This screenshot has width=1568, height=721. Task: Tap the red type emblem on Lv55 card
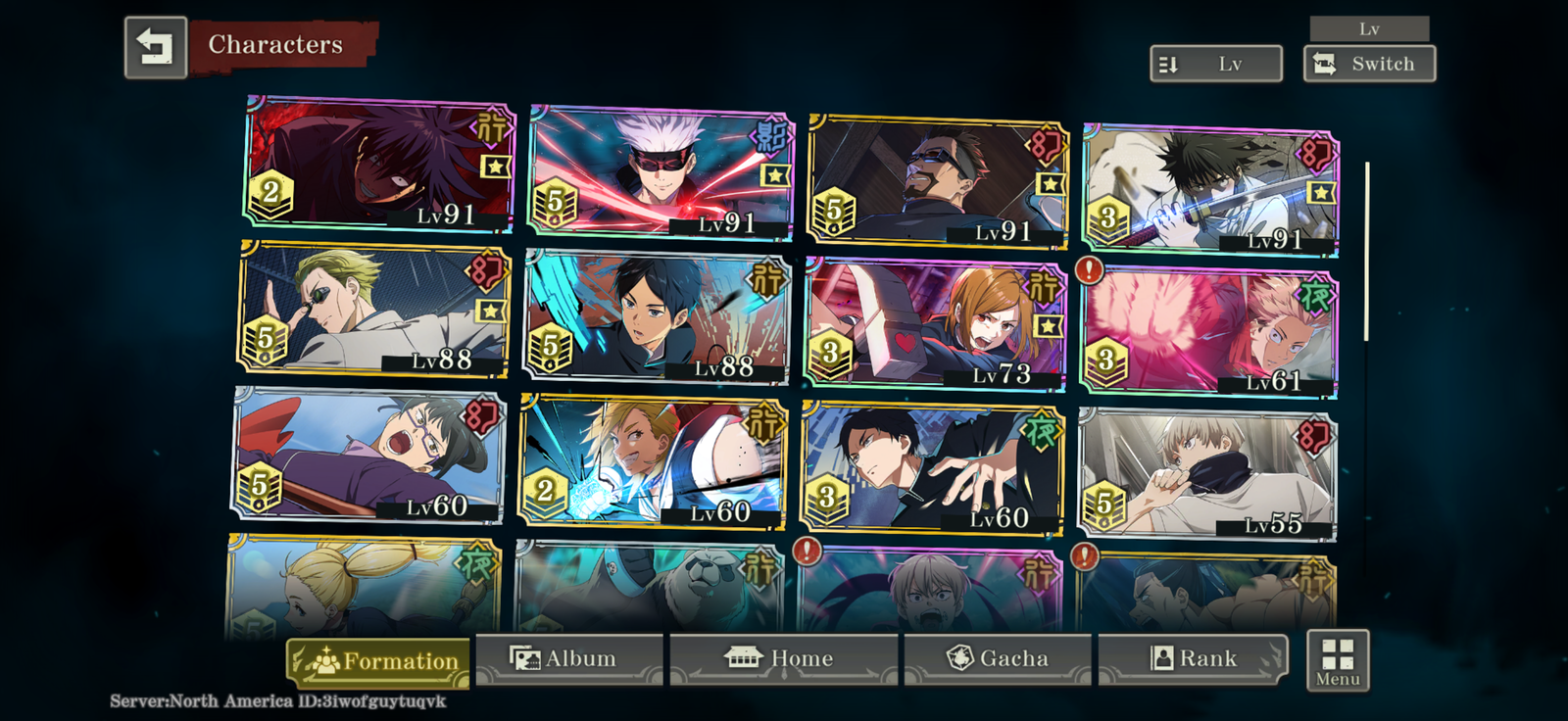(x=1314, y=436)
